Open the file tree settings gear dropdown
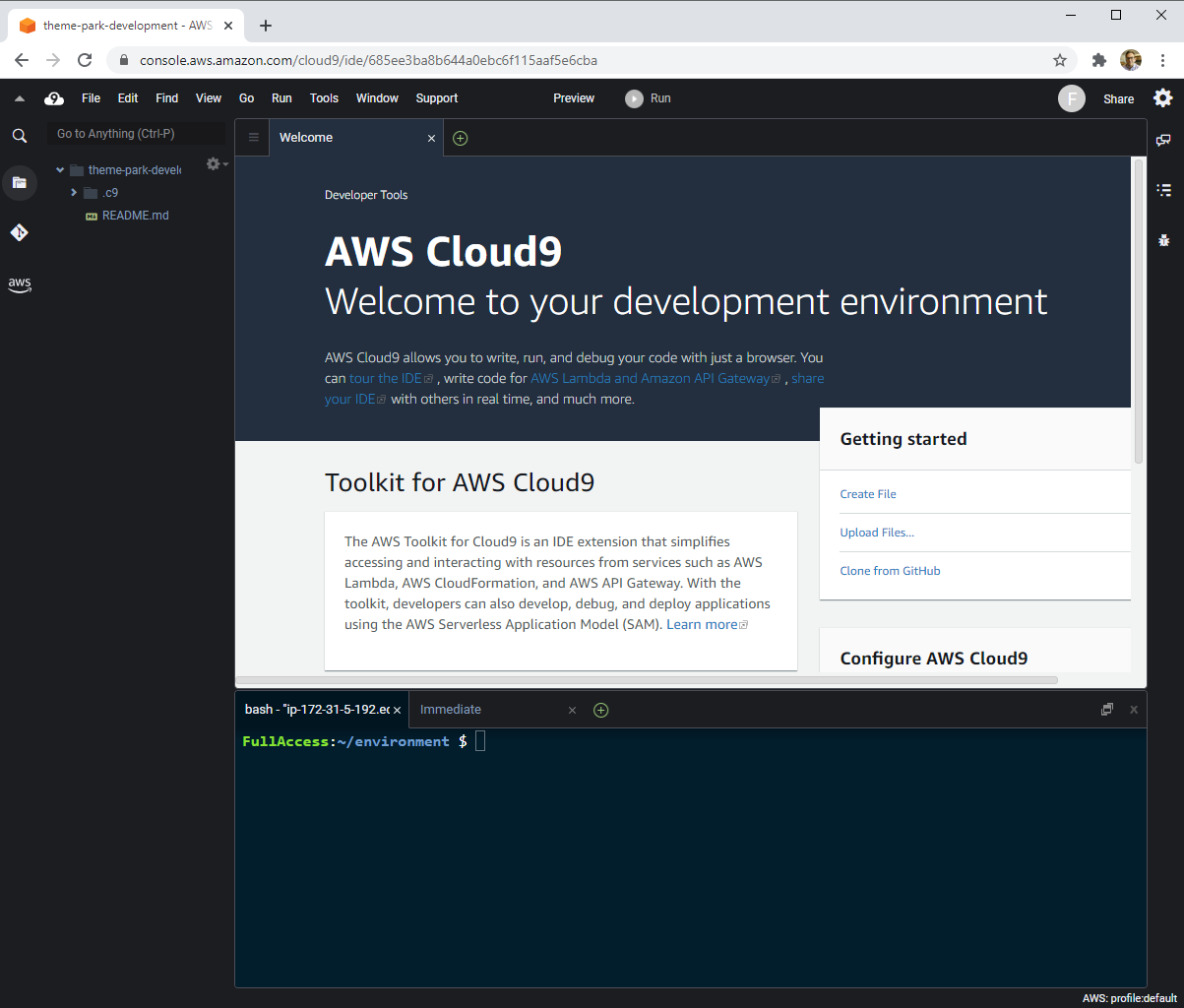The width and height of the screenshot is (1184, 1008). tap(213, 164)
